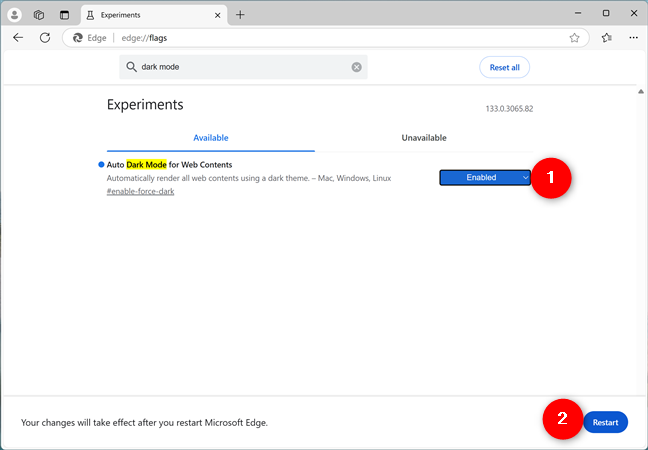This screenshot has height=450, width=648.
Task: Click the scrollbar up arrow
Action: point(641,91)
